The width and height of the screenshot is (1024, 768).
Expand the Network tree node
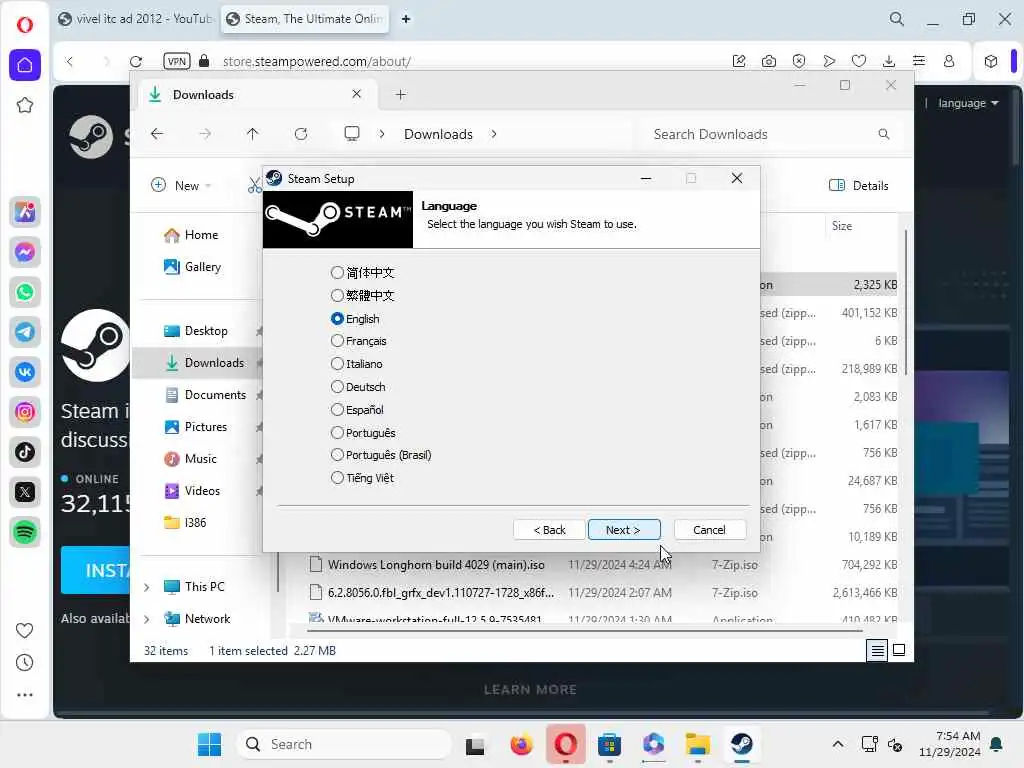coord(147,619)
